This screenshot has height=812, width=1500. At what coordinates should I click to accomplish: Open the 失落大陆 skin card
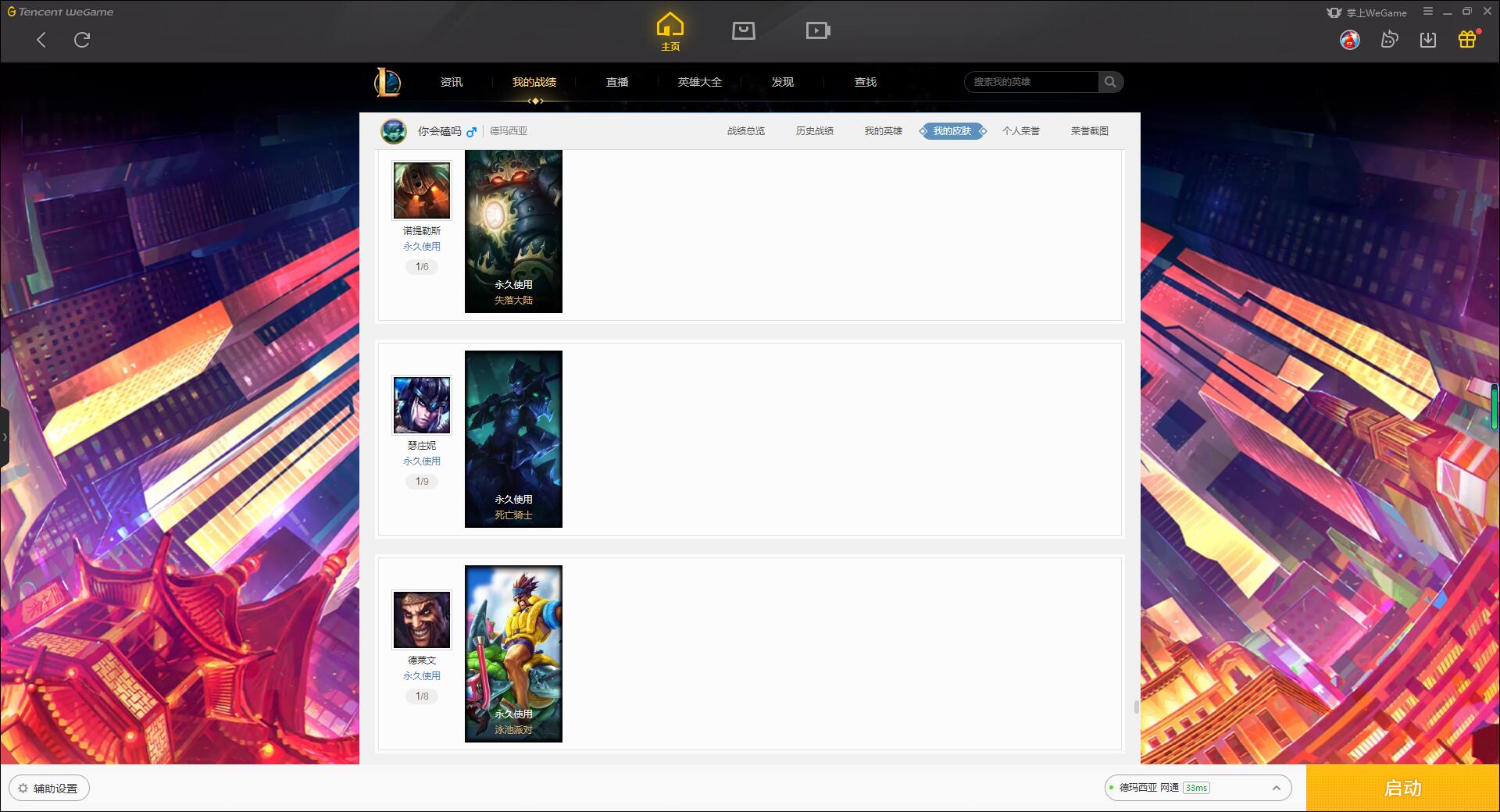point(513,232)
